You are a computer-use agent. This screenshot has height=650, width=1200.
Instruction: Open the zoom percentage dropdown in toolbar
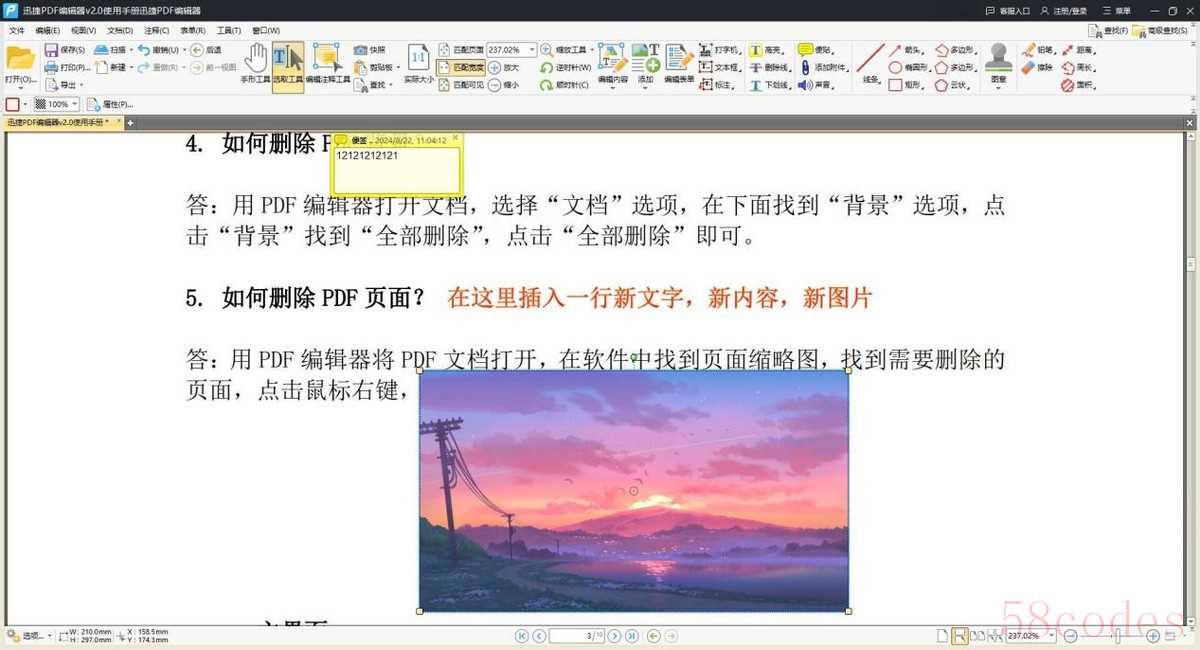coord(531,49)
